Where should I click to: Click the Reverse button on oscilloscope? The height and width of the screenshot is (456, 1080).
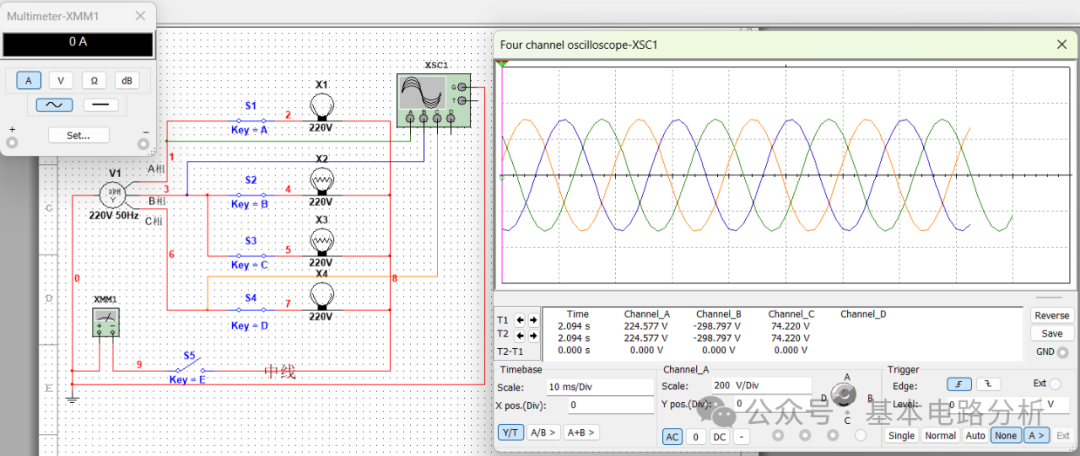point(1052,315)
